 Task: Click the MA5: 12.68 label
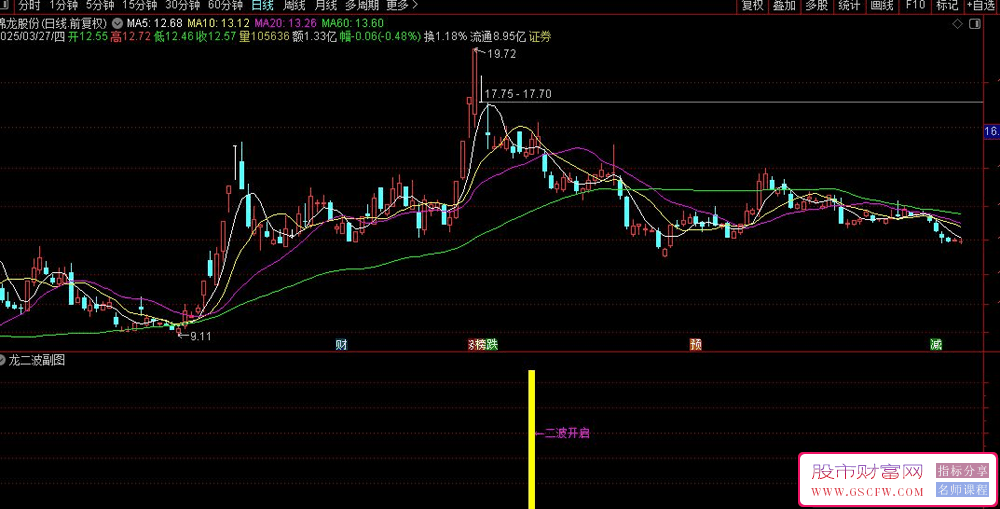tap(154, 23)
